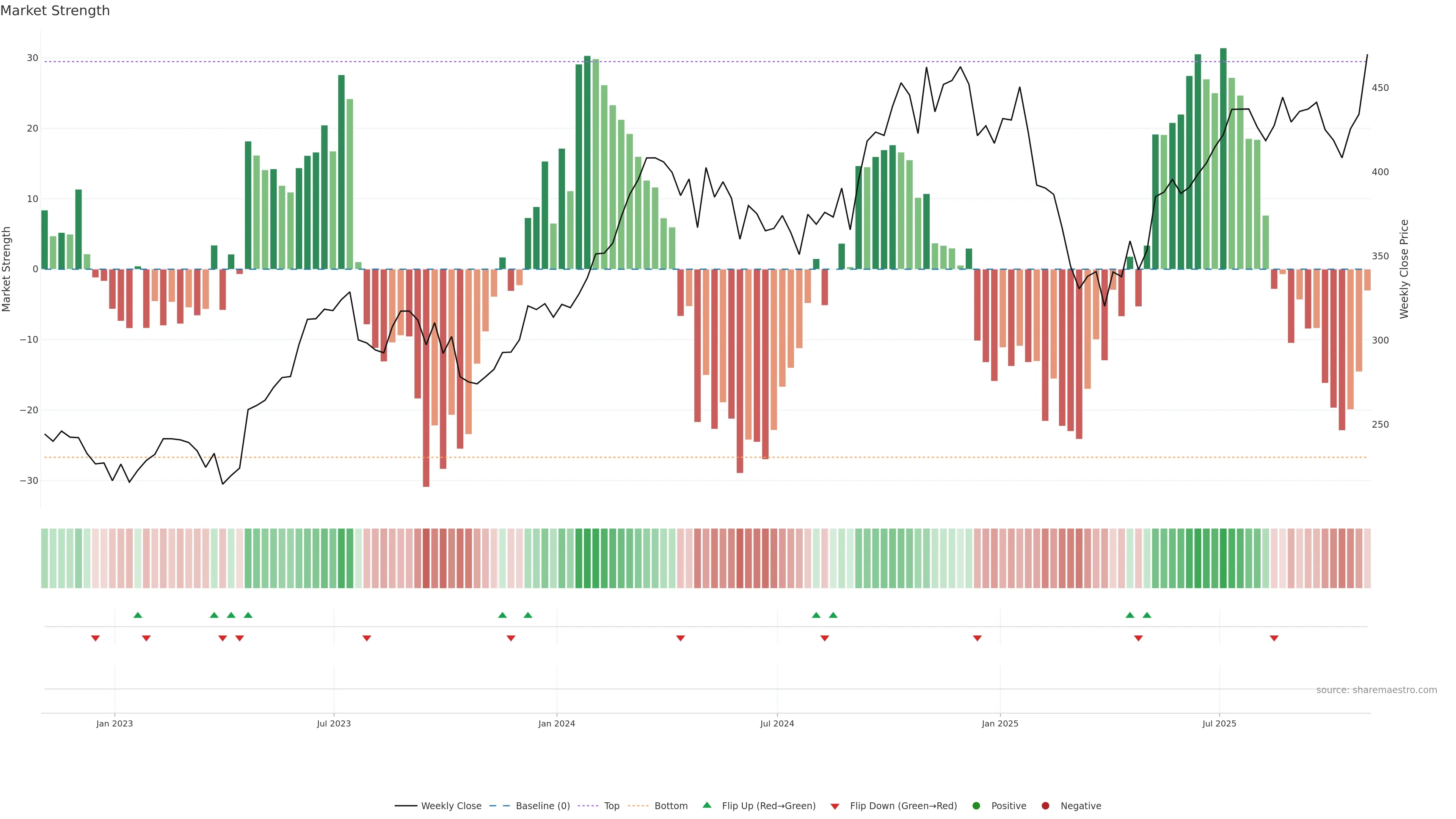Click the orange dotted Bottom legend line
1456x819 pixels.
click(x=638, y=806)
